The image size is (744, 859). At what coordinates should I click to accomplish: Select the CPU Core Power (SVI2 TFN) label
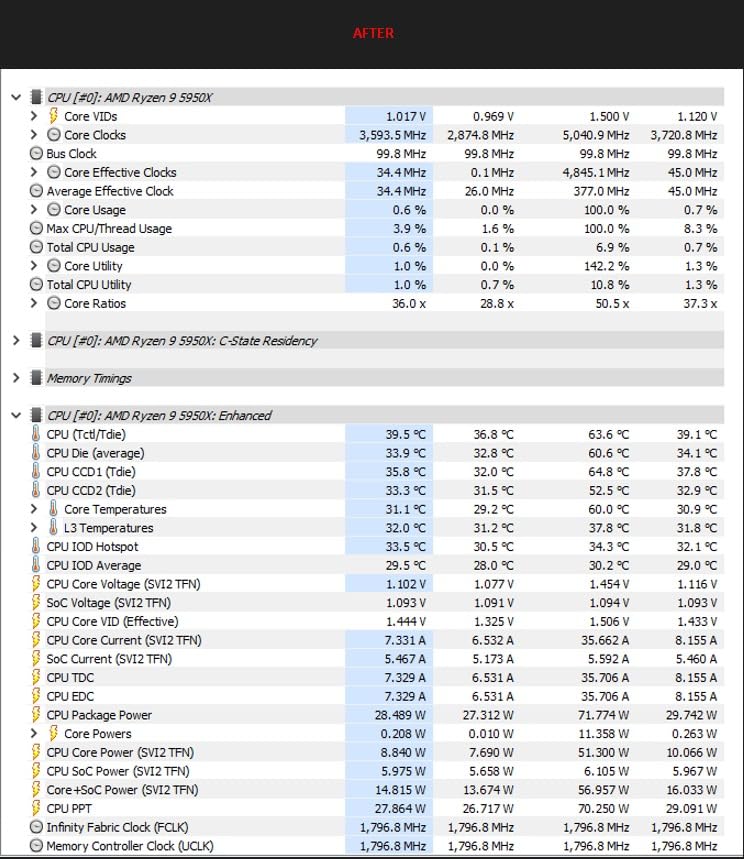click(x=120, y=752)
